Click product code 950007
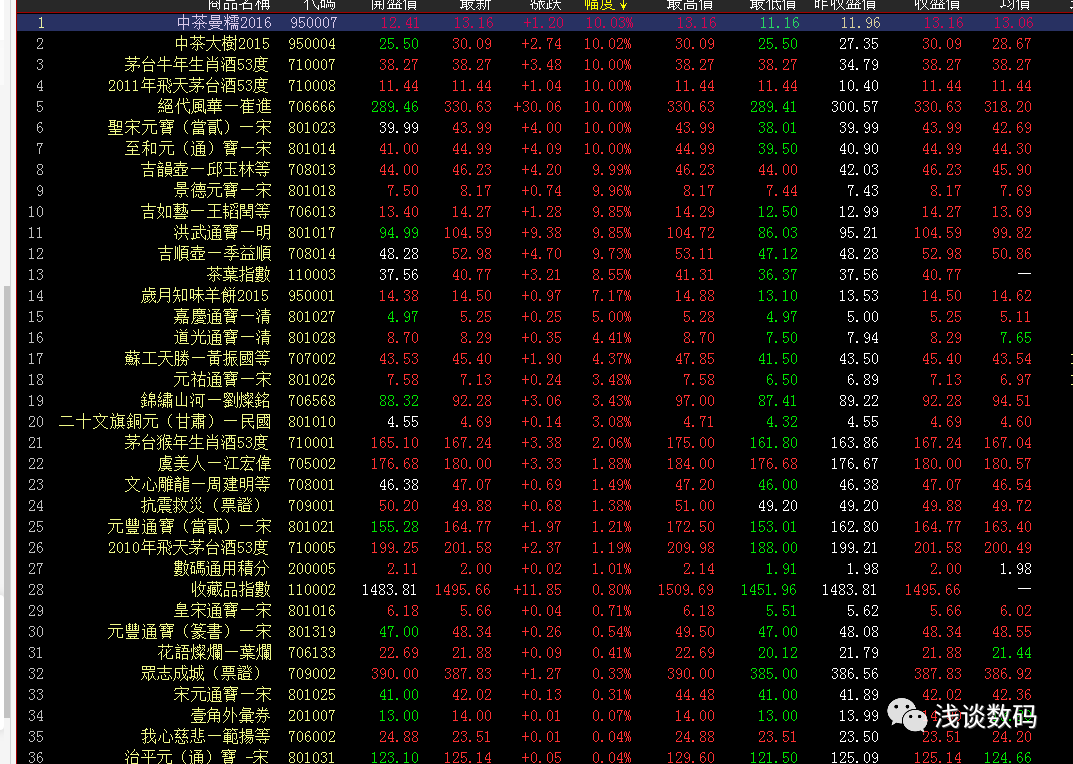The image size is (1073, 764). (x=313, y=23)
